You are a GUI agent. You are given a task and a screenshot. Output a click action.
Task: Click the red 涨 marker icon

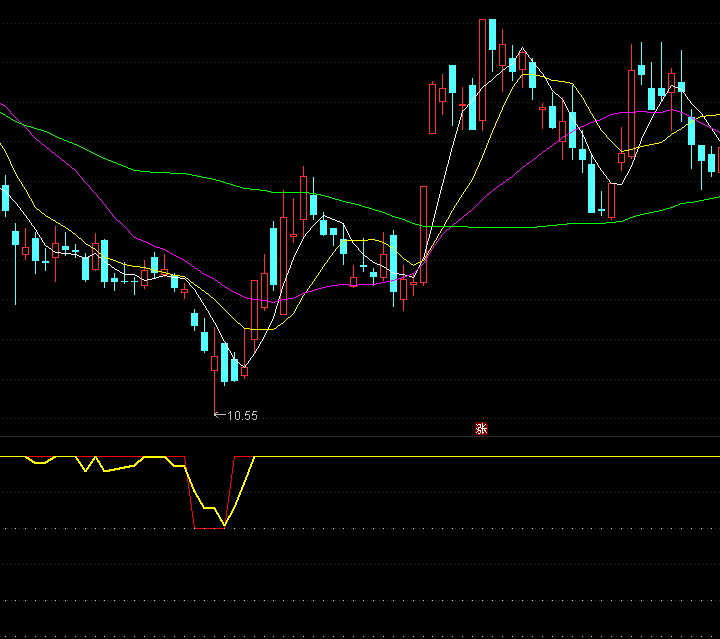(481, 429)
